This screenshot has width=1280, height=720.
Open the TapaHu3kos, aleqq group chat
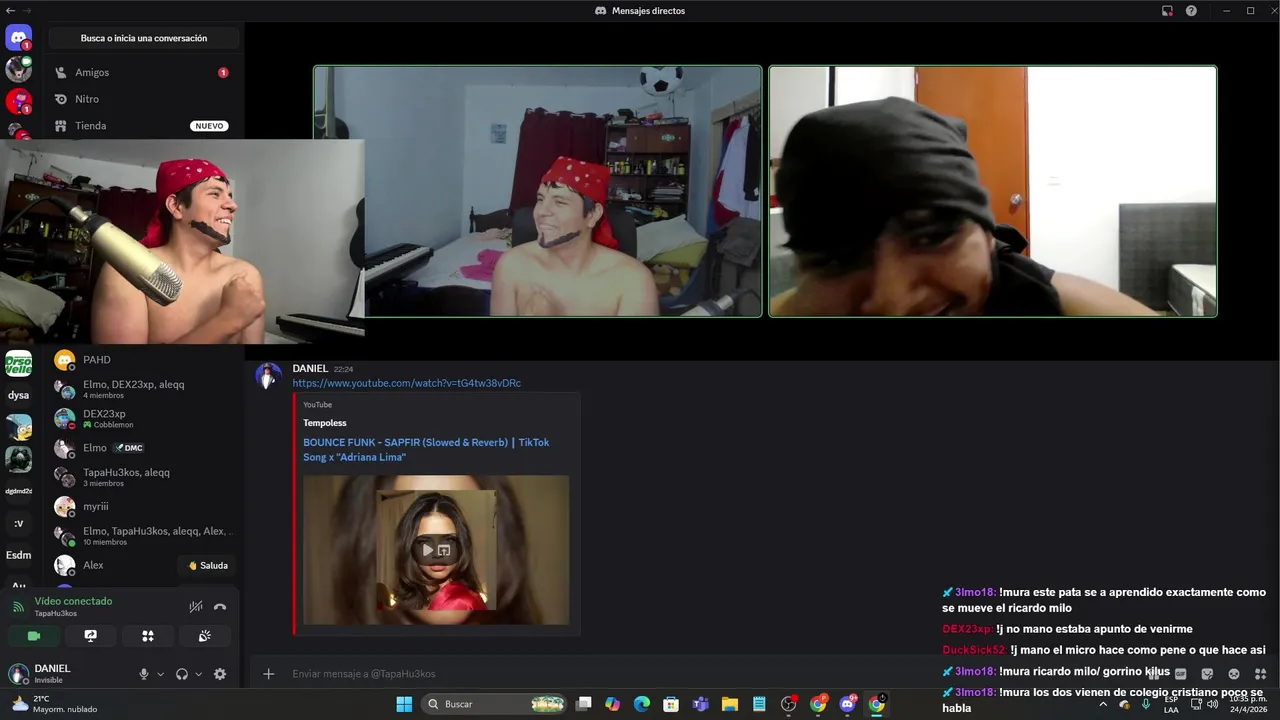tap(143, 477)
